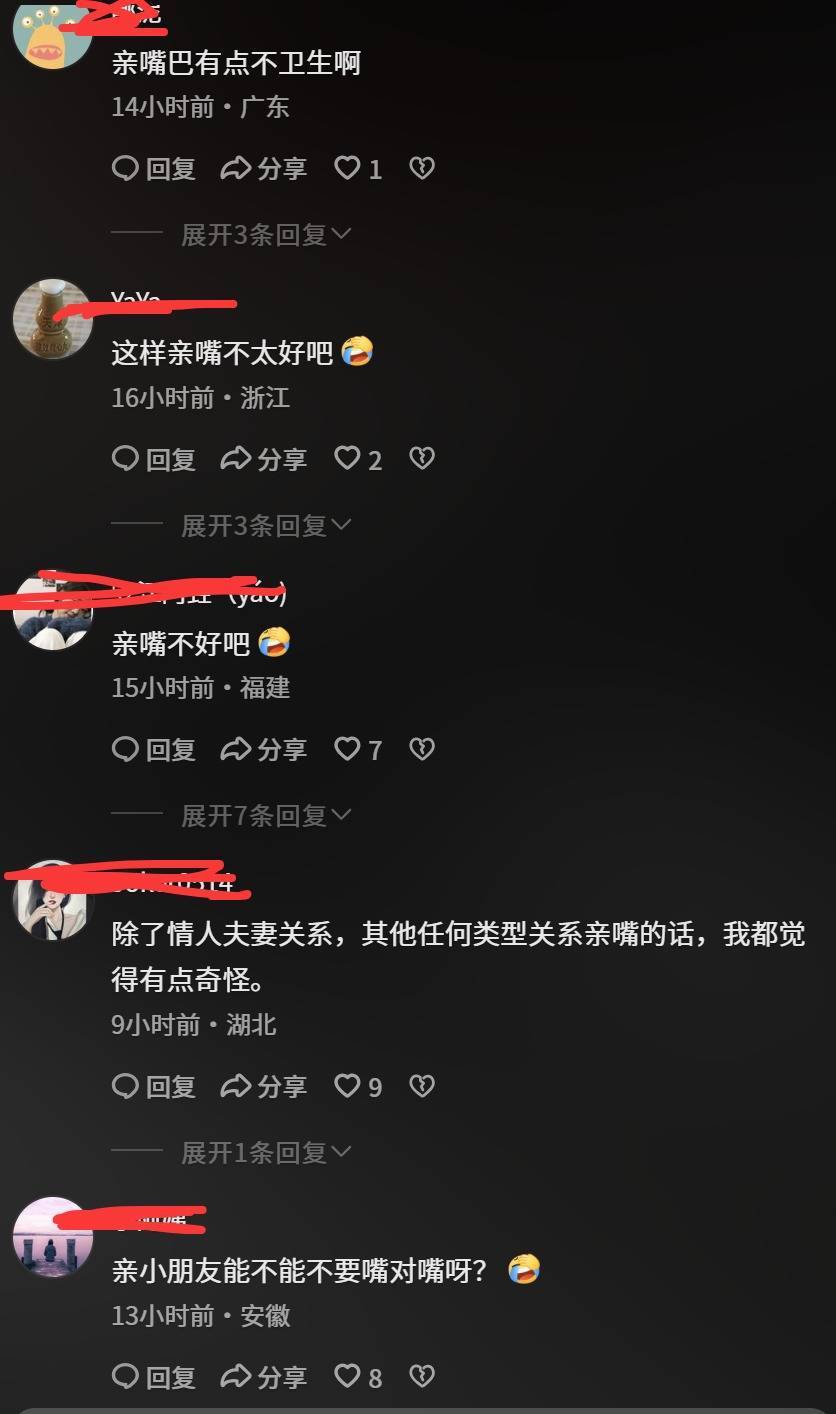Dislike the Hubei comment about couples
Screen dimensions: 836x1414
pyautogui.click(x=422, y=1087)
